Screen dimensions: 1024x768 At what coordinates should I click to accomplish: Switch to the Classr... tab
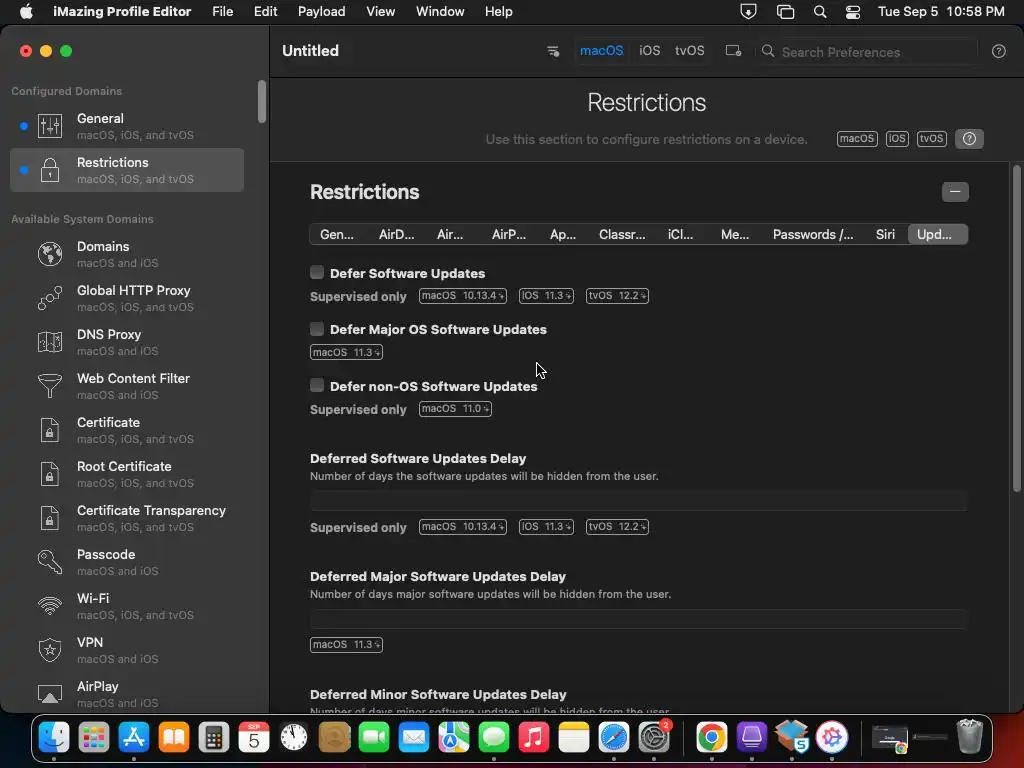[622, 234]
